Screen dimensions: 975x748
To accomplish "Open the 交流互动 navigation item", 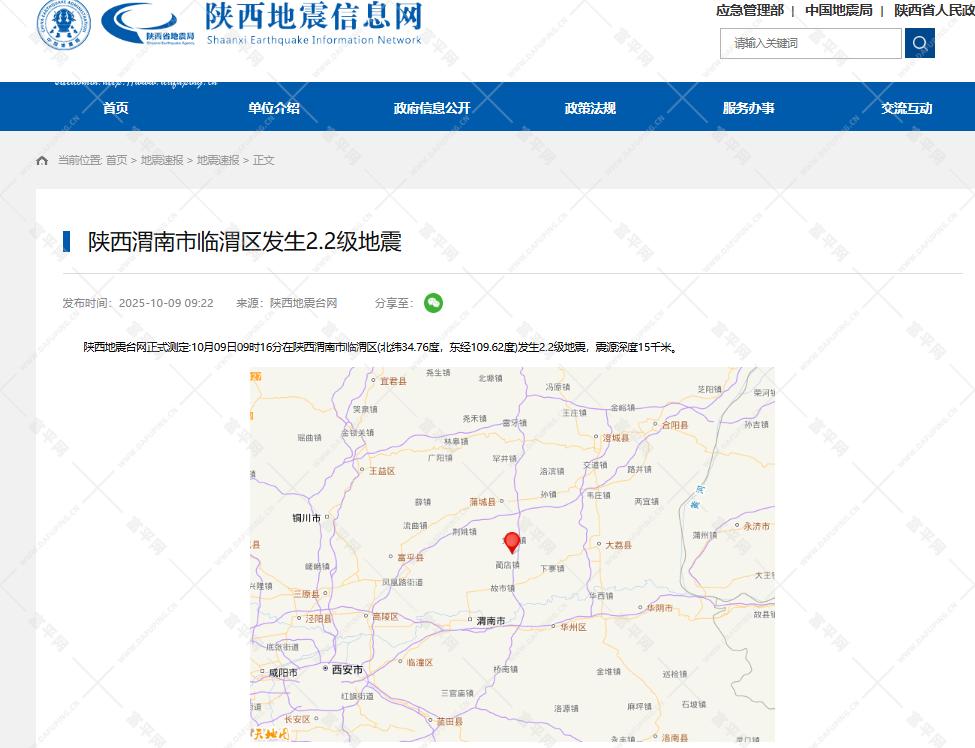I will pos(906,108).
